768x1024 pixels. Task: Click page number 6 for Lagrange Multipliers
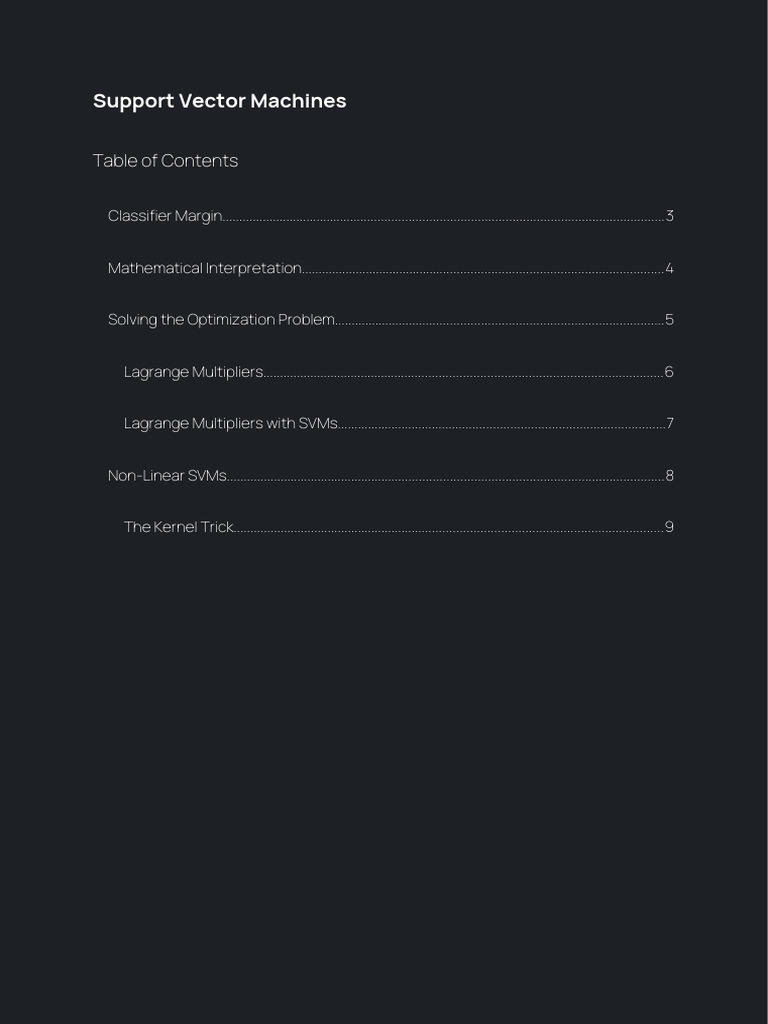669,372
